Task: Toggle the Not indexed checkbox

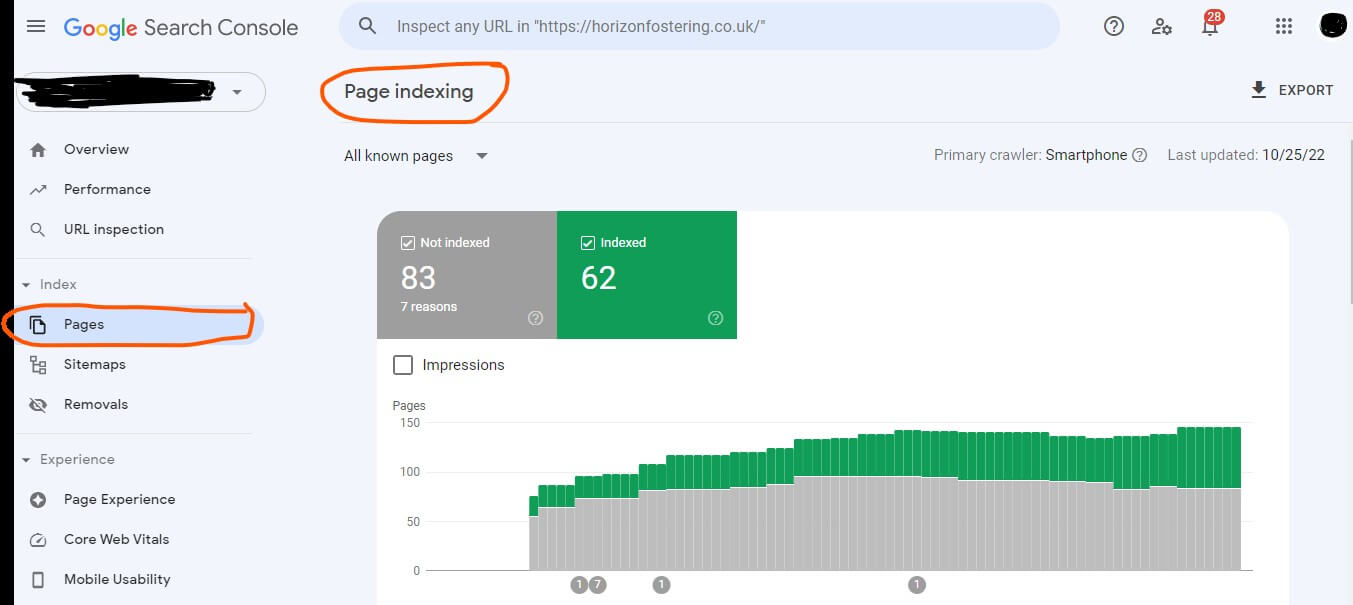Action: click(407, 243)
